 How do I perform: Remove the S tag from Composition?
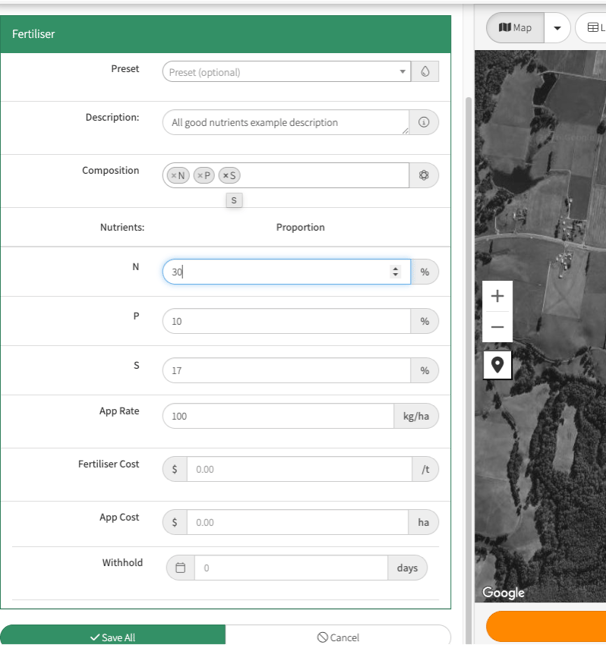tap(225, 176)
